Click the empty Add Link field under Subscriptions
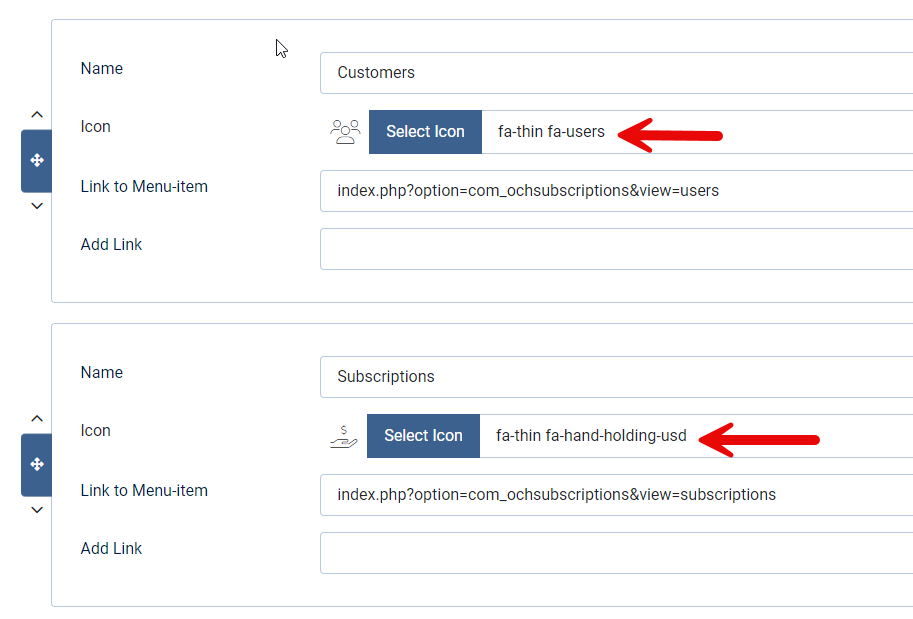The width and height of the screenshot is (913, 619). 615,553
